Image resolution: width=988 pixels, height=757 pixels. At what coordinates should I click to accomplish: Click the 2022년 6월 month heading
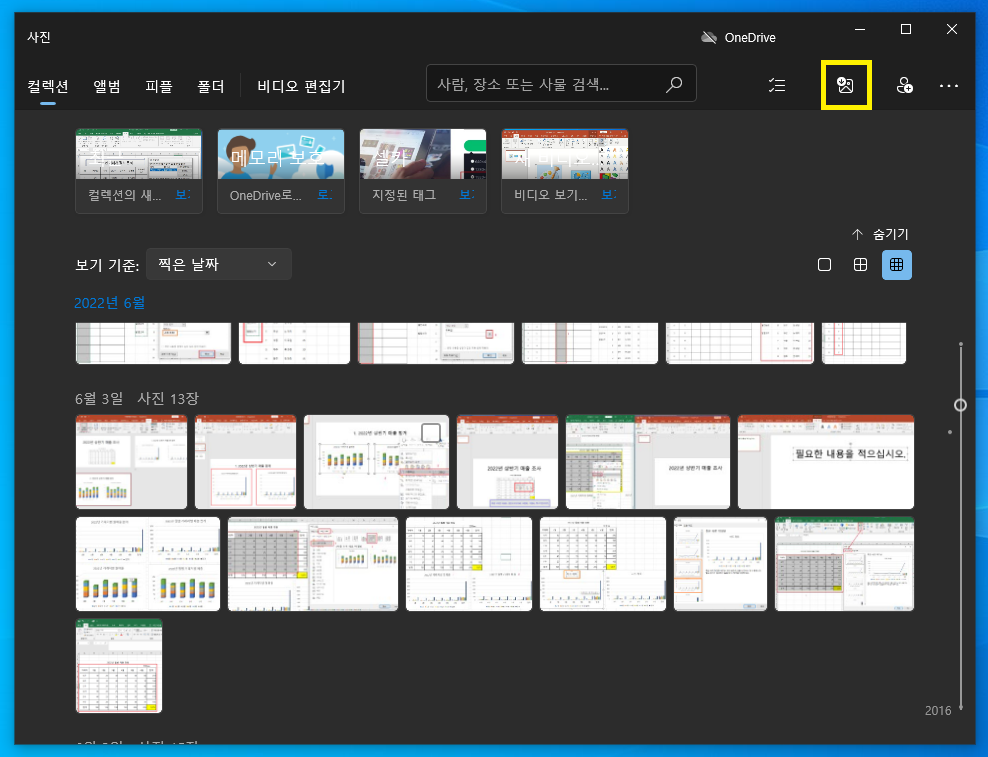[110, 303]
